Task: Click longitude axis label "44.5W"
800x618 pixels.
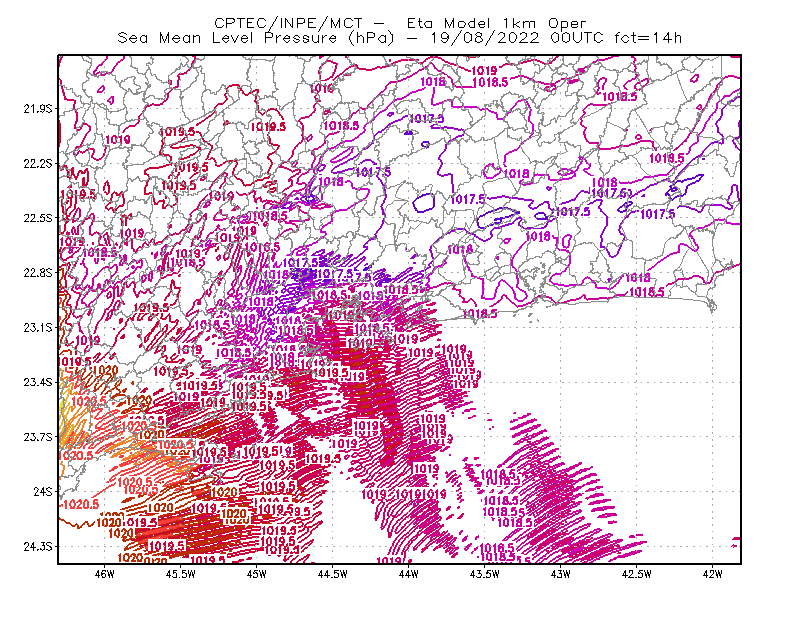Action: pos(333,574)
